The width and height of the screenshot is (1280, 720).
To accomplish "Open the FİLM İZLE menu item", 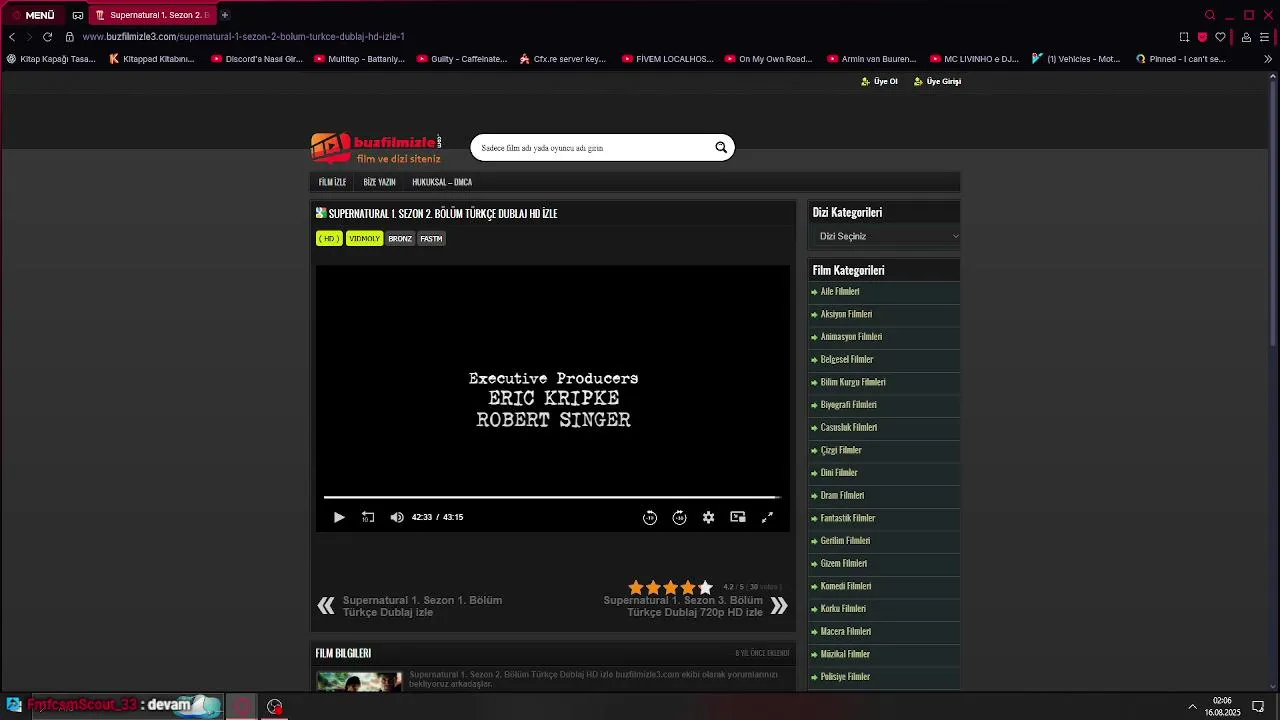I will click(x=332, y=182).
